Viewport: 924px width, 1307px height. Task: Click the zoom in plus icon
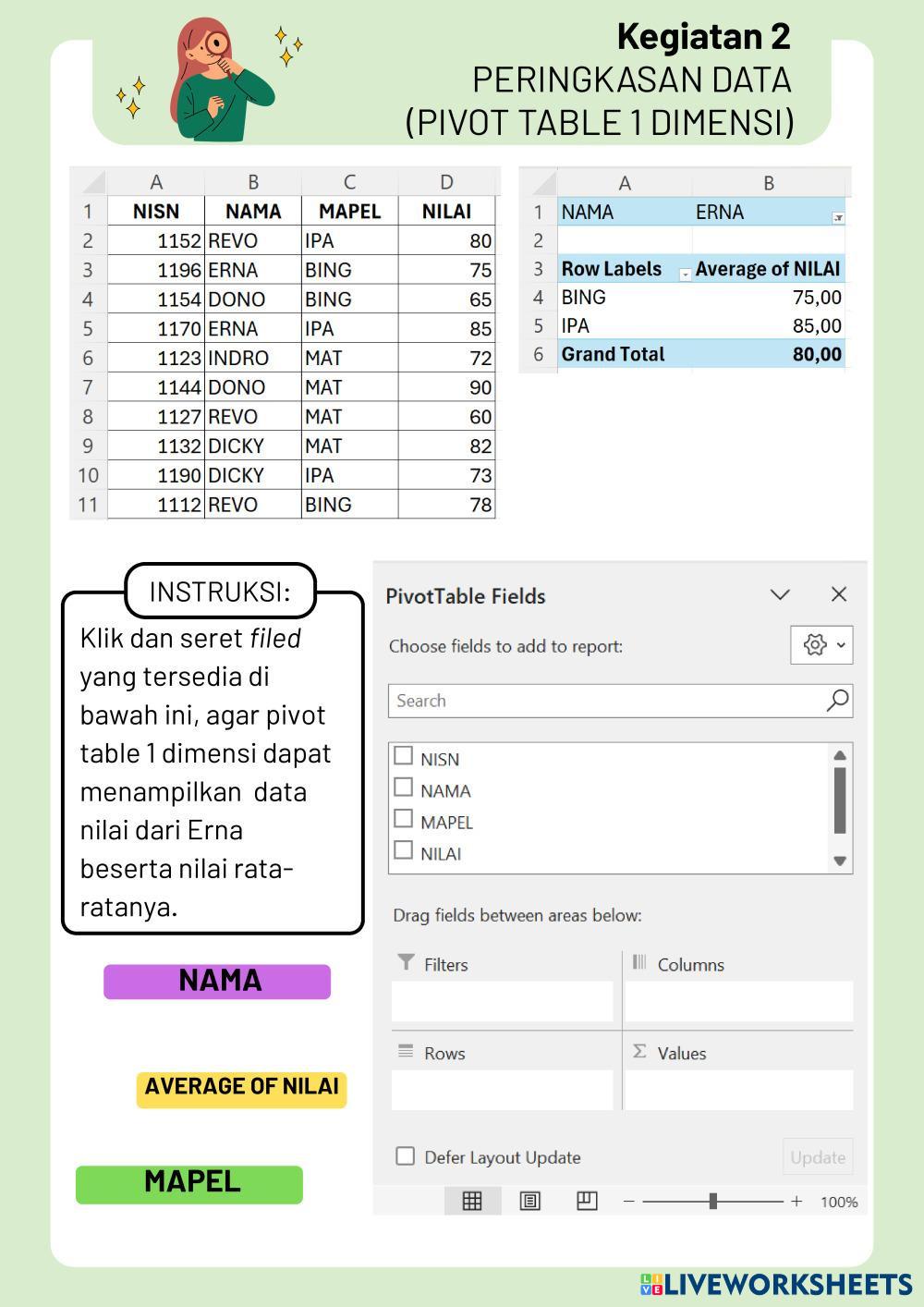(x=796, y=1202)
